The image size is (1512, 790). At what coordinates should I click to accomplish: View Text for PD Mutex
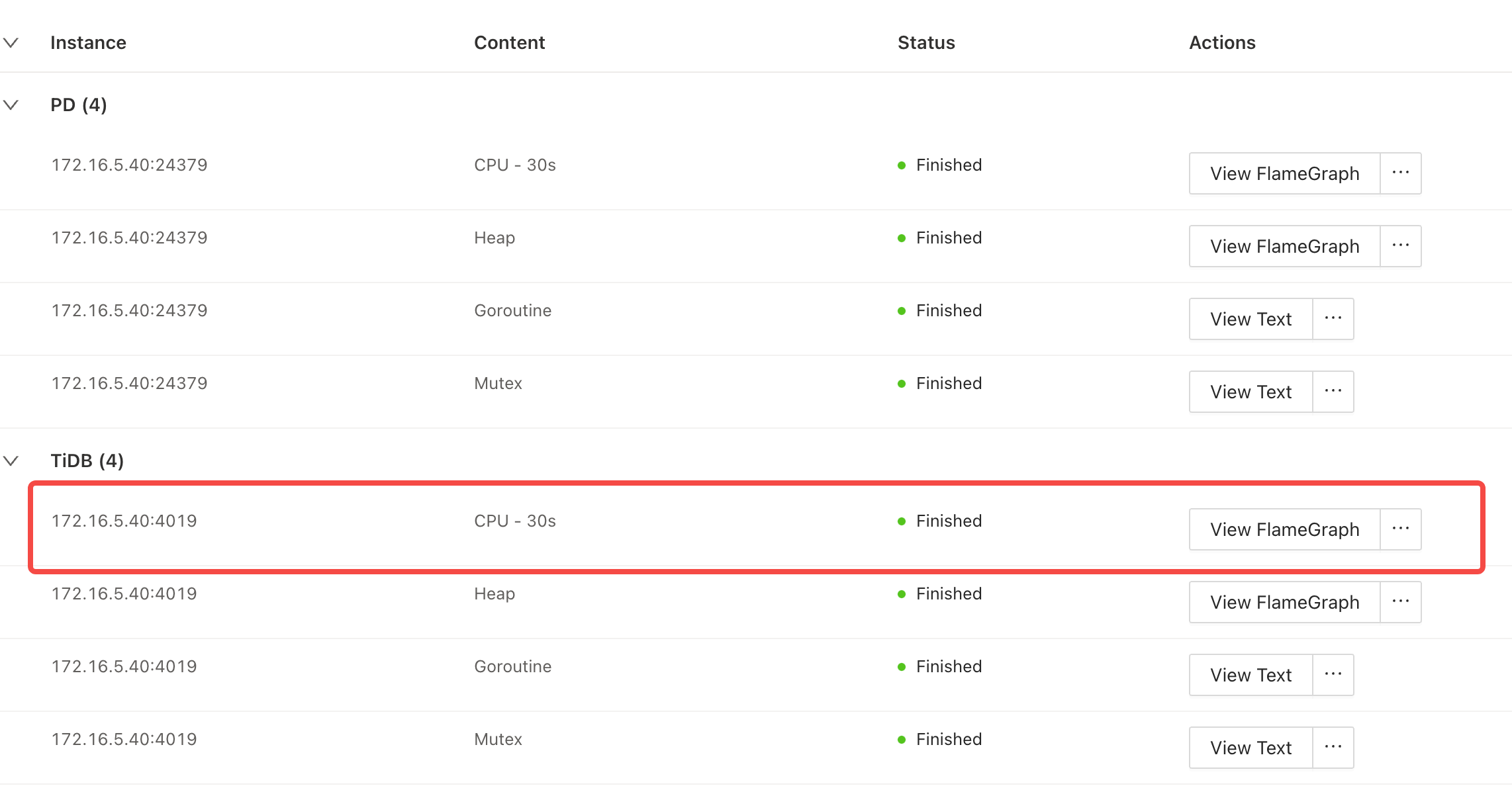point(1251,392)
